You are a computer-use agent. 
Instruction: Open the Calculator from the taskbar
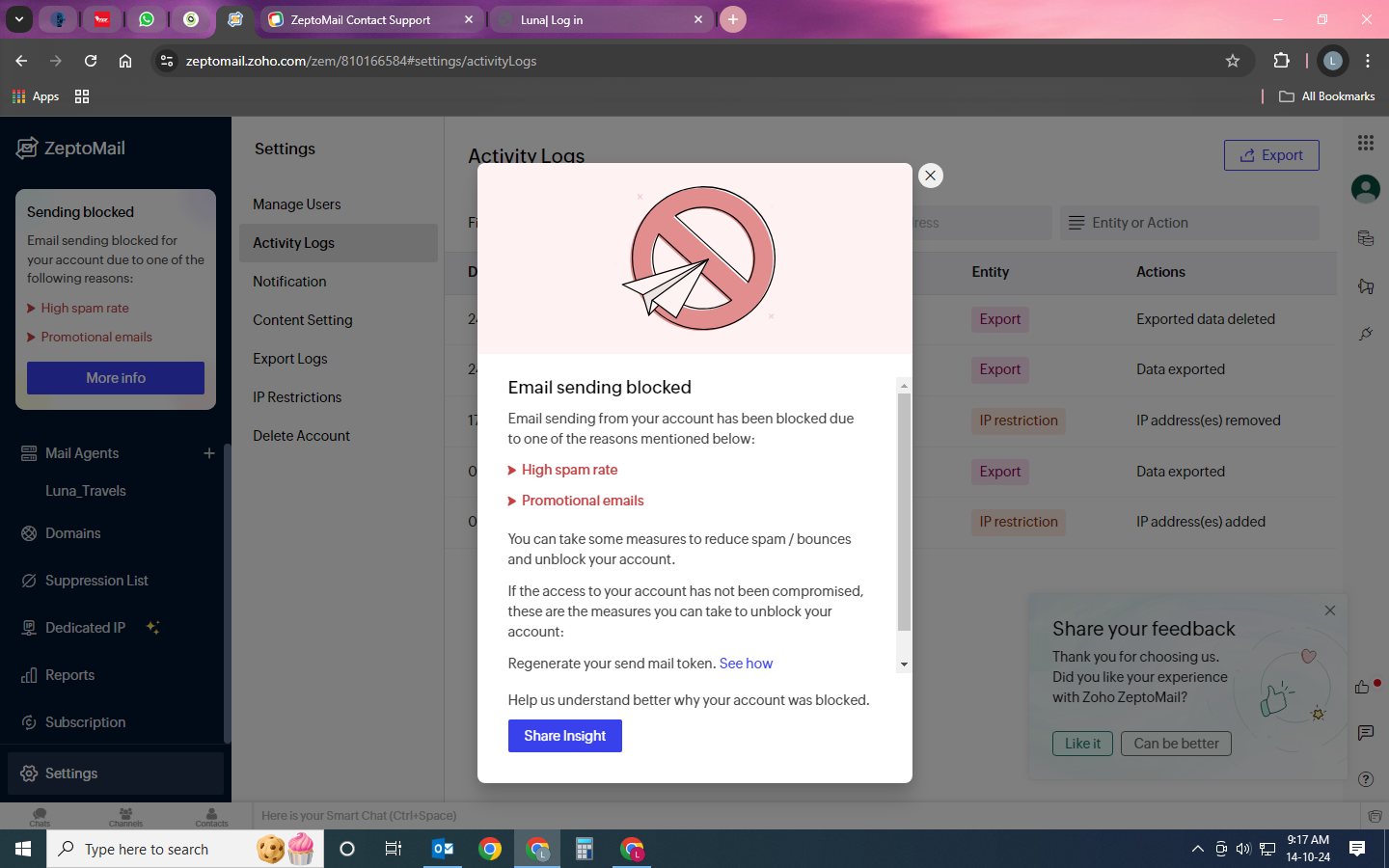click(584, 849)
